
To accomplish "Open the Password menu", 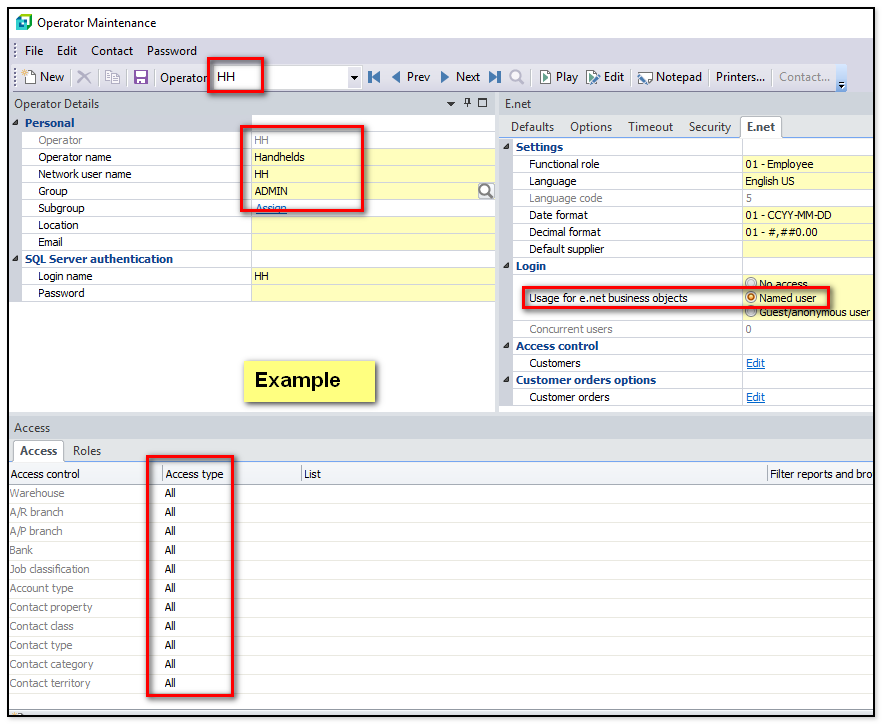I will pyautogui.click(x=172, y=51).
